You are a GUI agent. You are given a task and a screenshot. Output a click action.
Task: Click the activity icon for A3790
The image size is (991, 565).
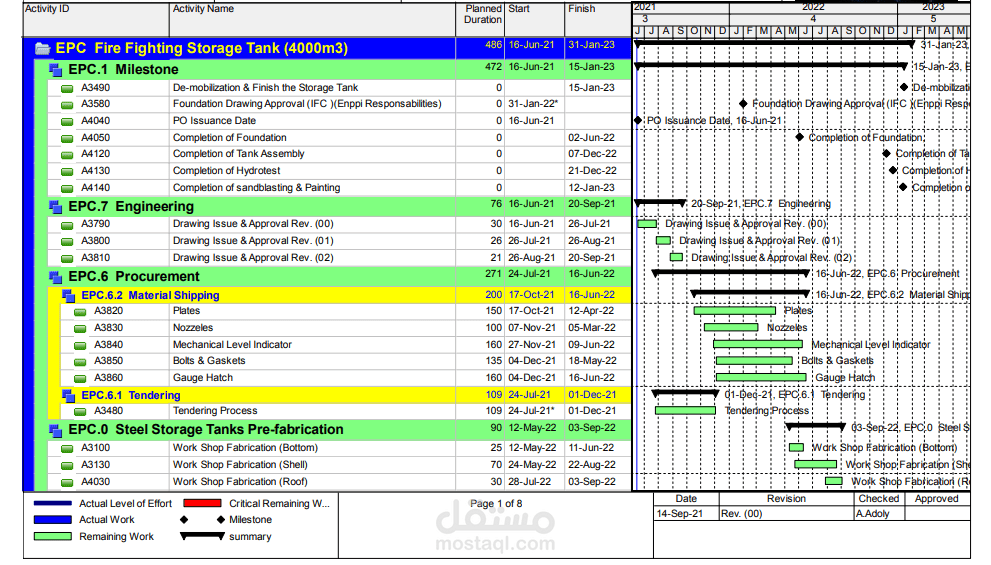tap(67, 225)
